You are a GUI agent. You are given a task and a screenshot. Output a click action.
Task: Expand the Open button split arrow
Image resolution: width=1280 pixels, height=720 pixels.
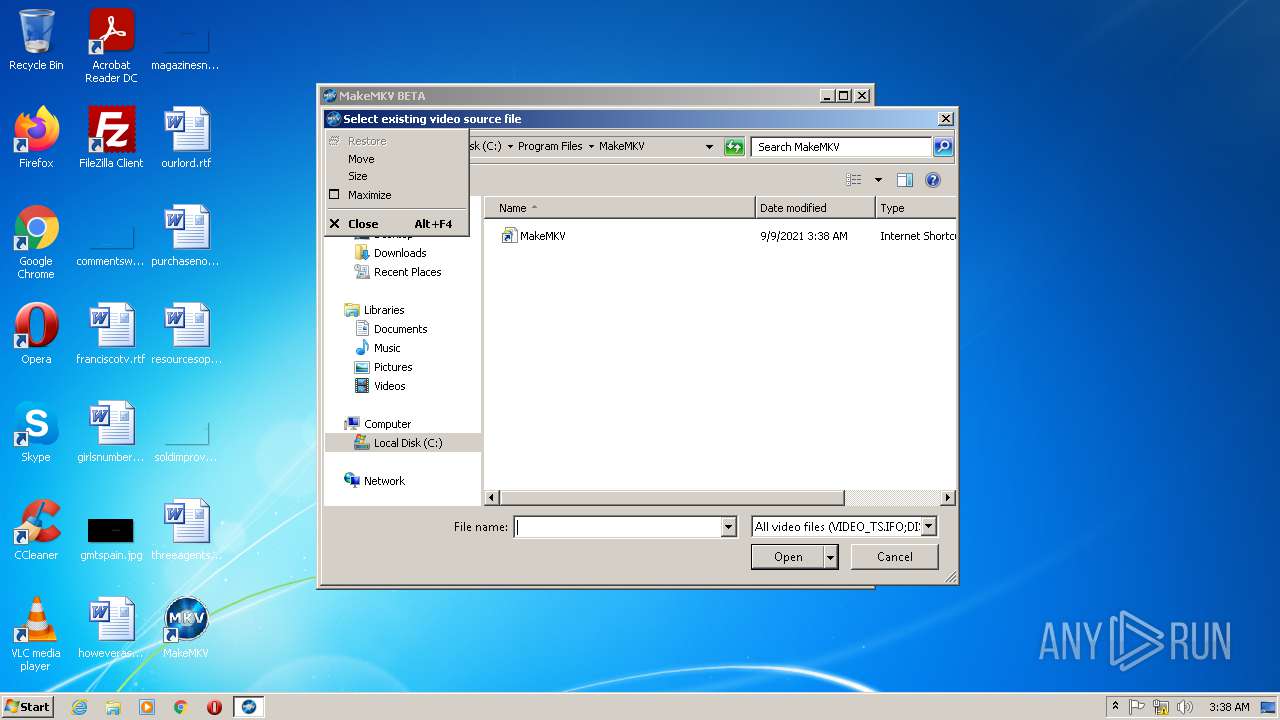[830, 557]
